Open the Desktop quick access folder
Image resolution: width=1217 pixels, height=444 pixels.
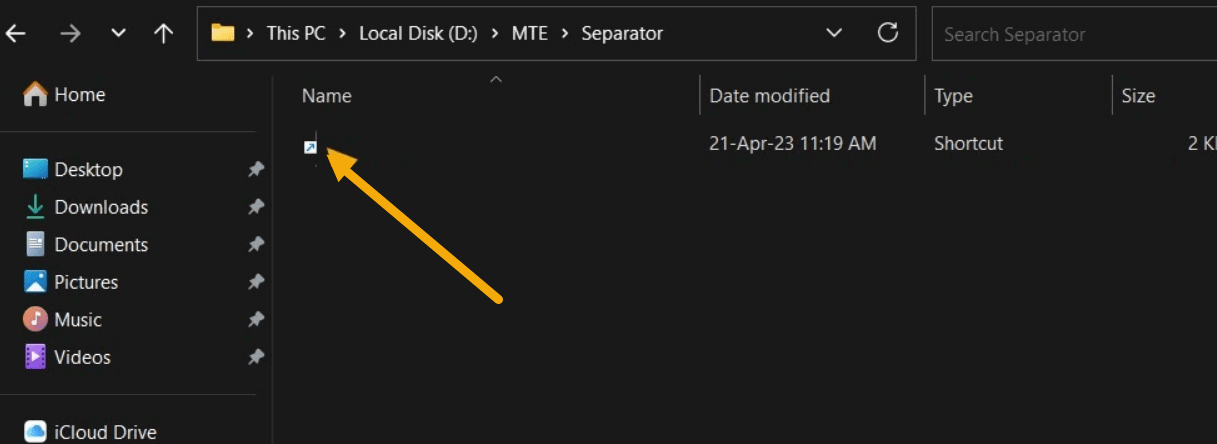pos(88,170)
